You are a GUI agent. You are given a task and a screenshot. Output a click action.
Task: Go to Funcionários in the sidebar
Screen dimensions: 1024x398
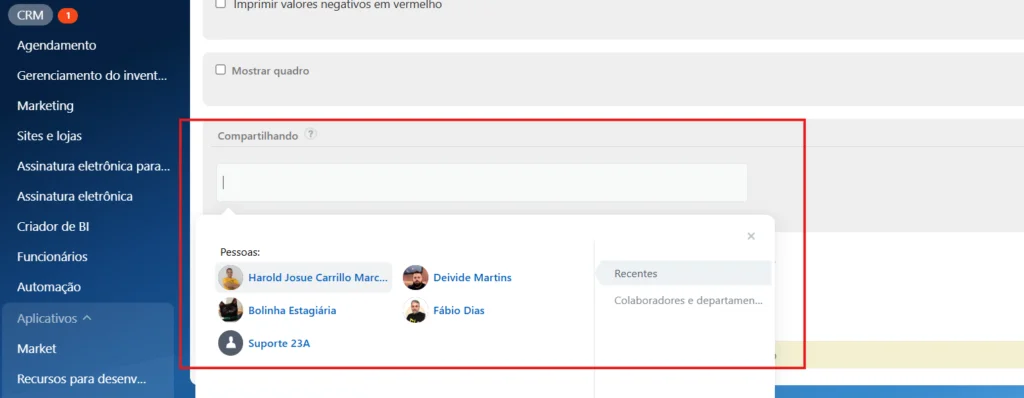pyautogui.click(x=52, y=257)
